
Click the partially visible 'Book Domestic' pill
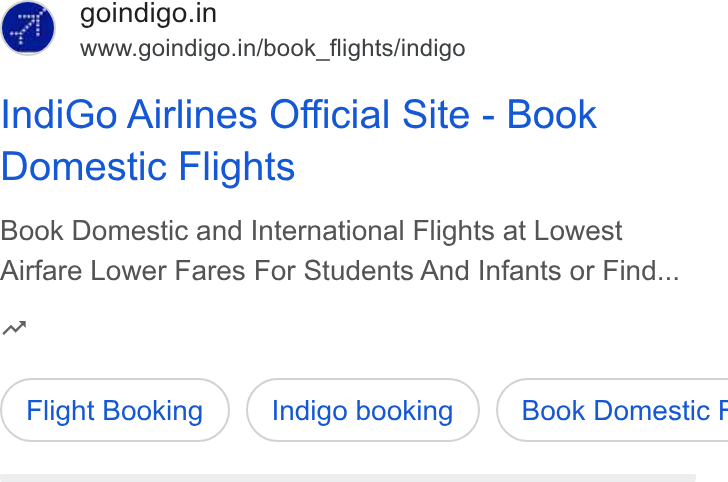point(612,410)
